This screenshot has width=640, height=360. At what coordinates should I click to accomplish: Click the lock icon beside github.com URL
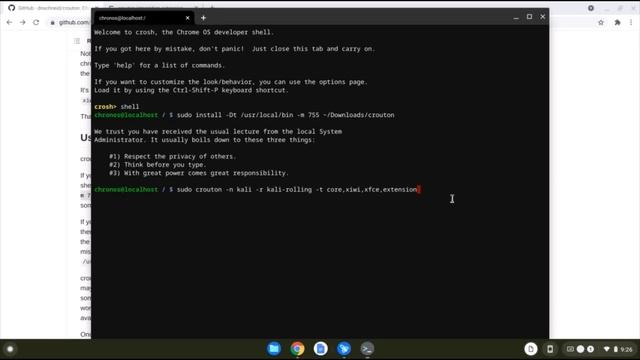53,22
